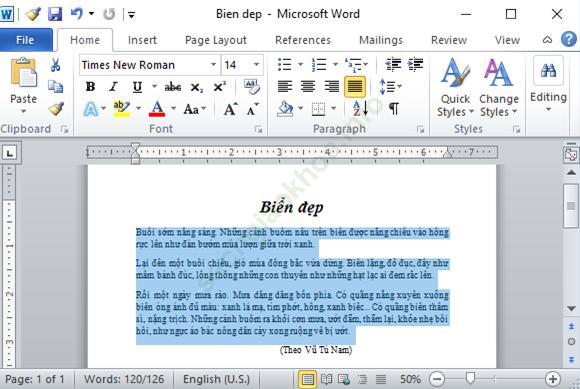Click the Zoom Out minus button

pyautogui.click(x=437, y=379)
